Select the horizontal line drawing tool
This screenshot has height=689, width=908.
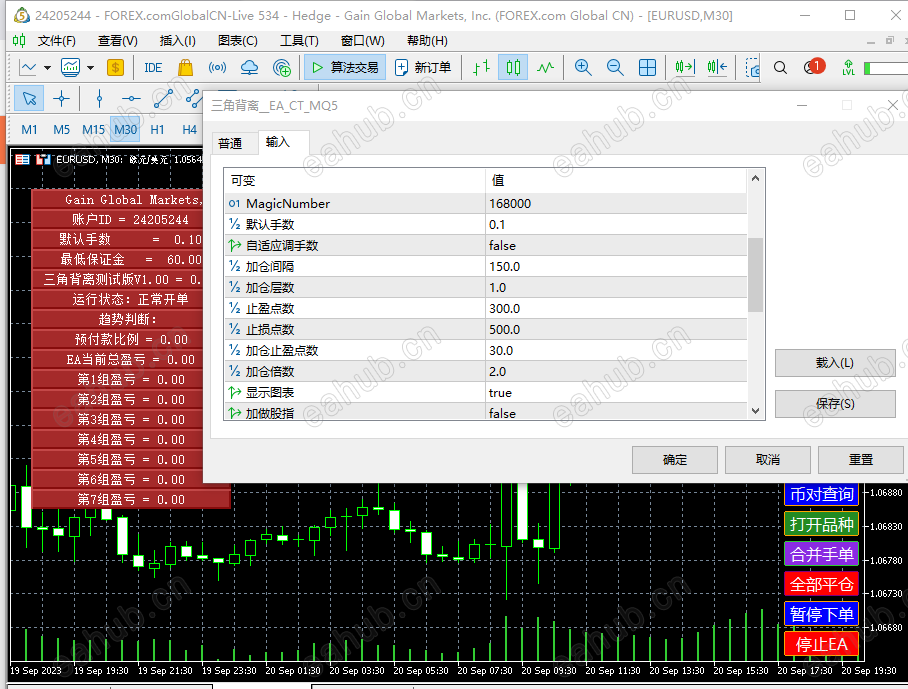pos(131,99)
